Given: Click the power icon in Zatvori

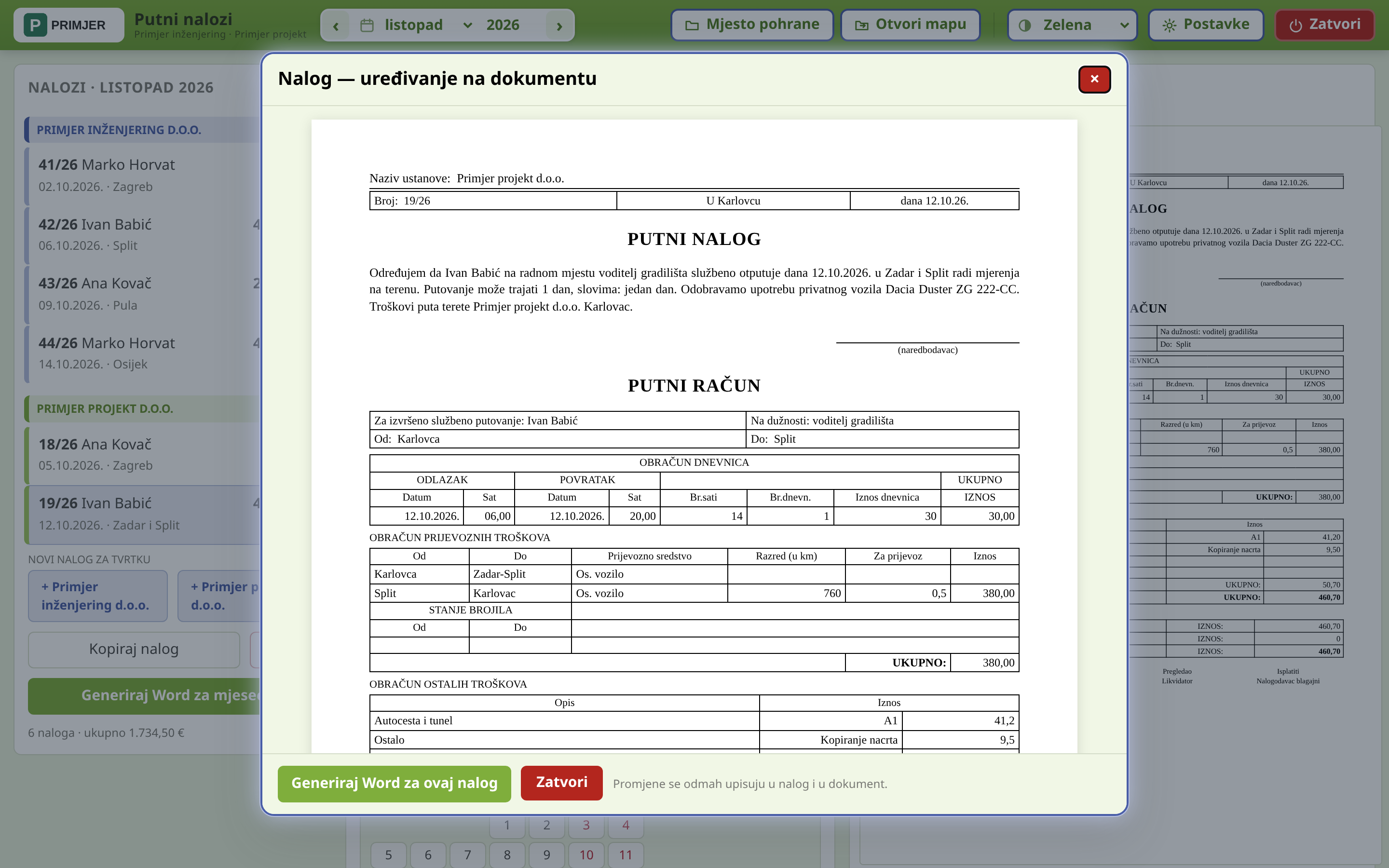Looking at the screenshot, I should 1295,25.
